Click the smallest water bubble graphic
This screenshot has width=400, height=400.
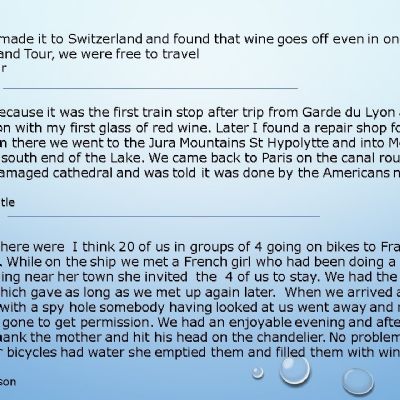coord(258,373)
